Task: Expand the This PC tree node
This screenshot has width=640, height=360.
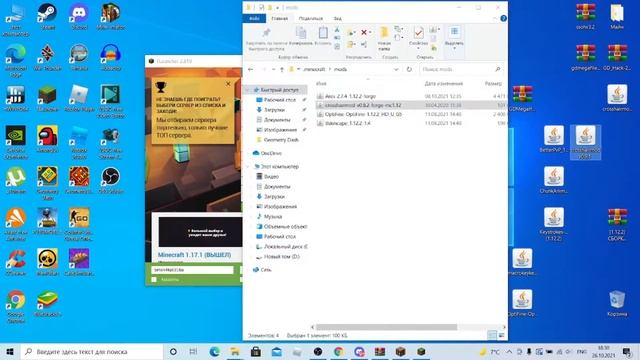Action: [247, 167]
